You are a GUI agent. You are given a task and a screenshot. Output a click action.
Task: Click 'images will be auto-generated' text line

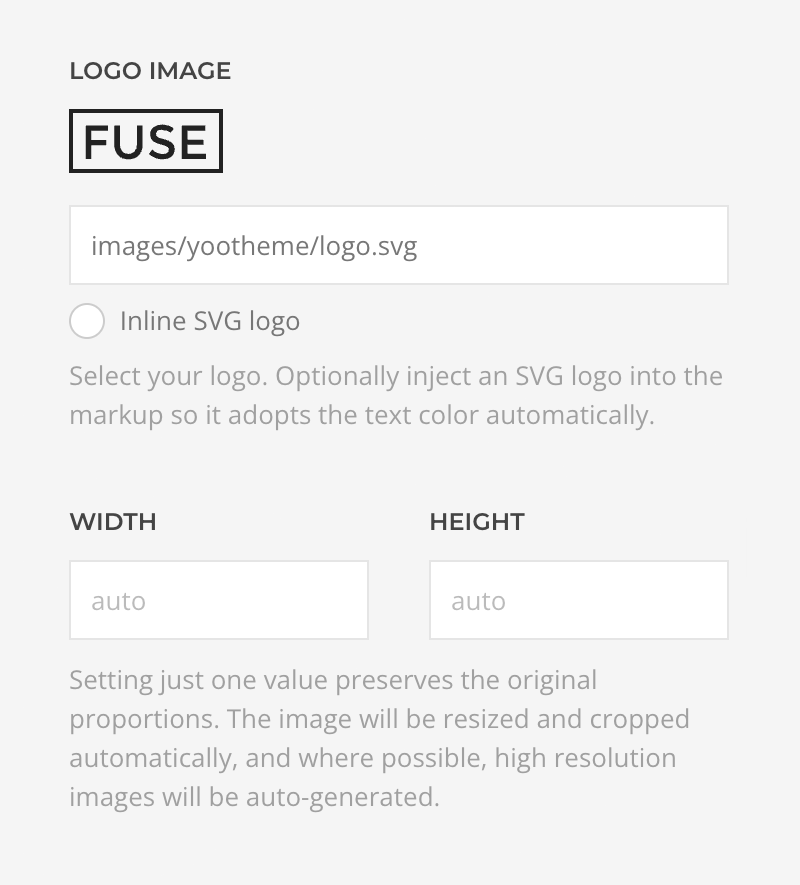[254, 798]
